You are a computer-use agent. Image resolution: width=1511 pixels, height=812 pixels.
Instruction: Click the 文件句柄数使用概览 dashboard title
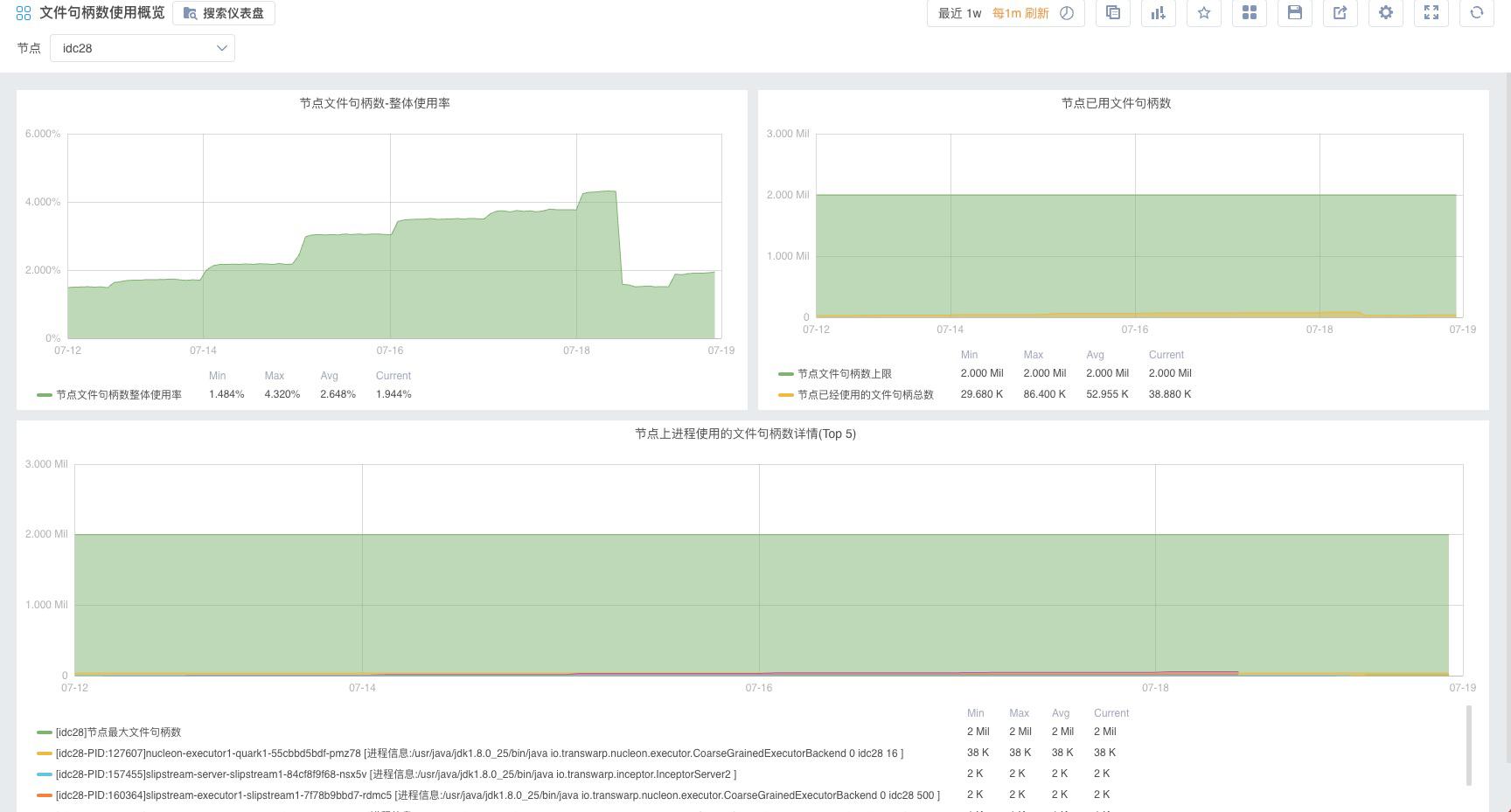tap(102, 13)
